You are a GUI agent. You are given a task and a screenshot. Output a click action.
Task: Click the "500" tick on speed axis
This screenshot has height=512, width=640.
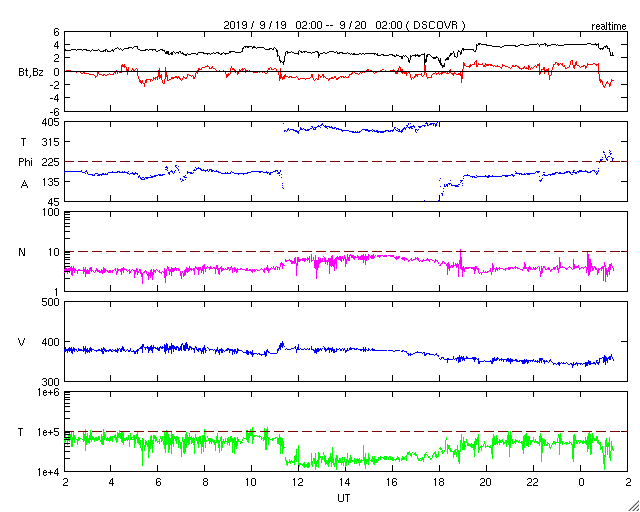coord(51,303)
